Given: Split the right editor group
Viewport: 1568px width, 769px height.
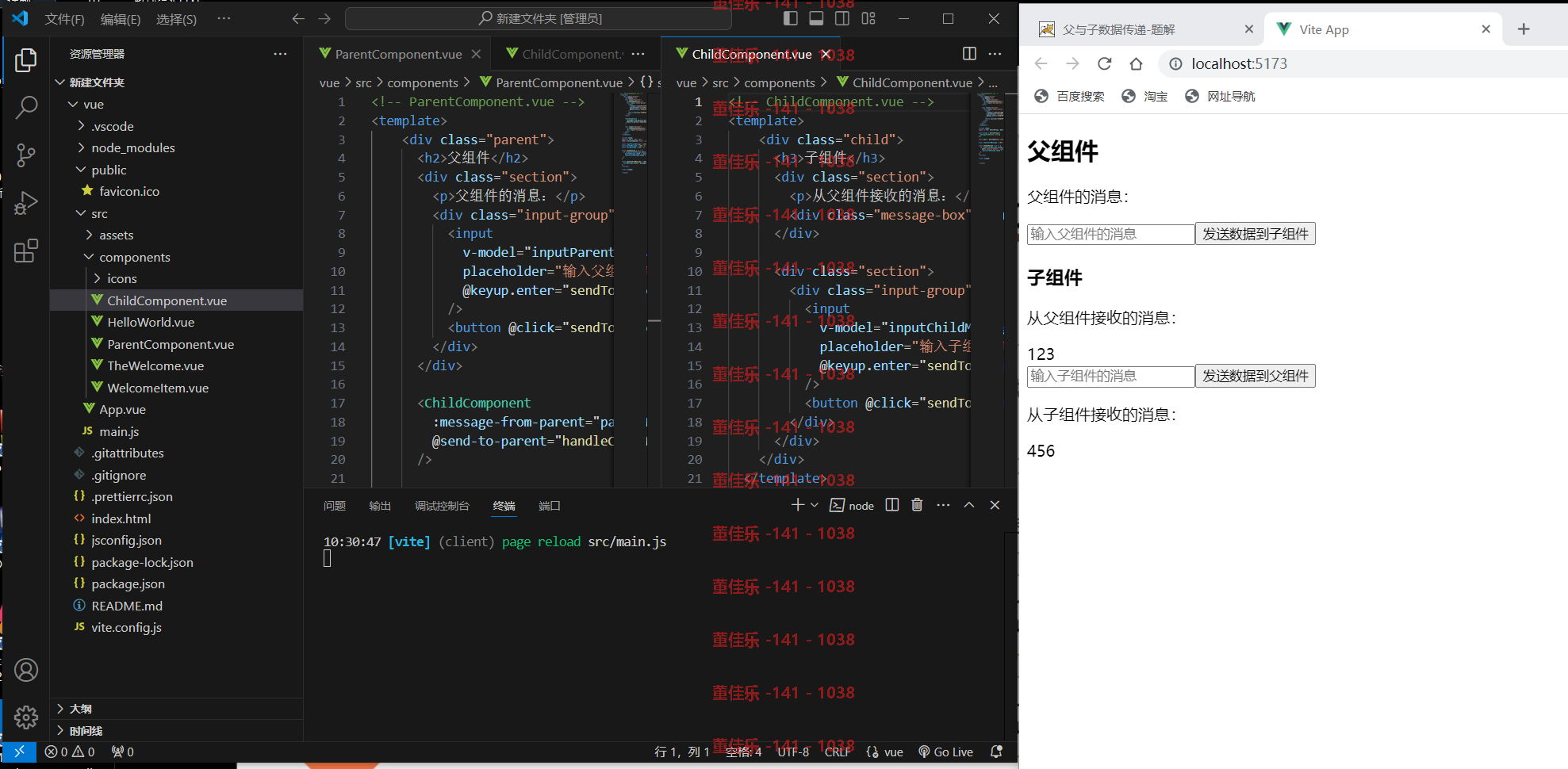Looking at the screenshot, I should 969,54.
